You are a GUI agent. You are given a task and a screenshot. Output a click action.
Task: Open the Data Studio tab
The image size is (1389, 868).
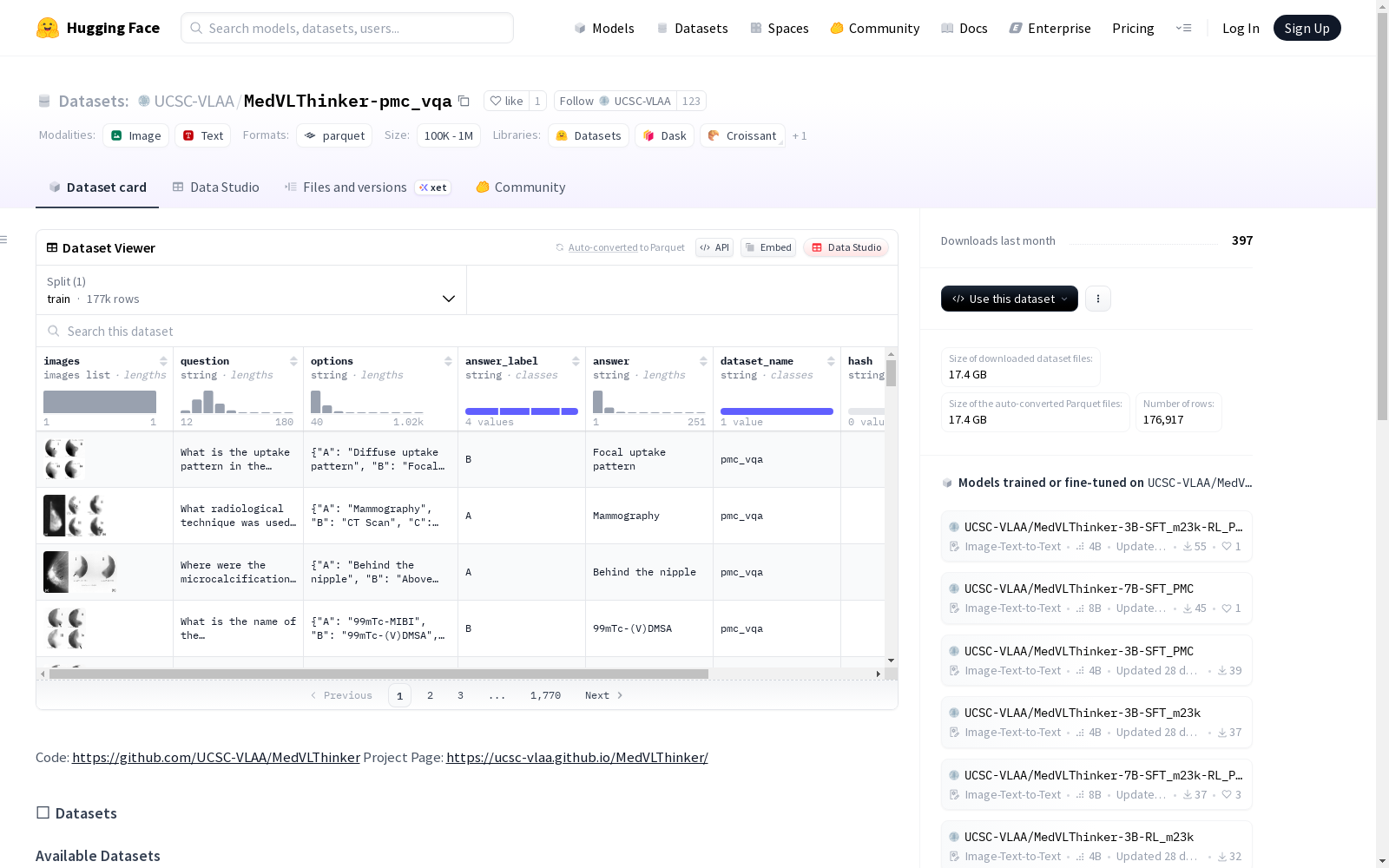[216, 187]
